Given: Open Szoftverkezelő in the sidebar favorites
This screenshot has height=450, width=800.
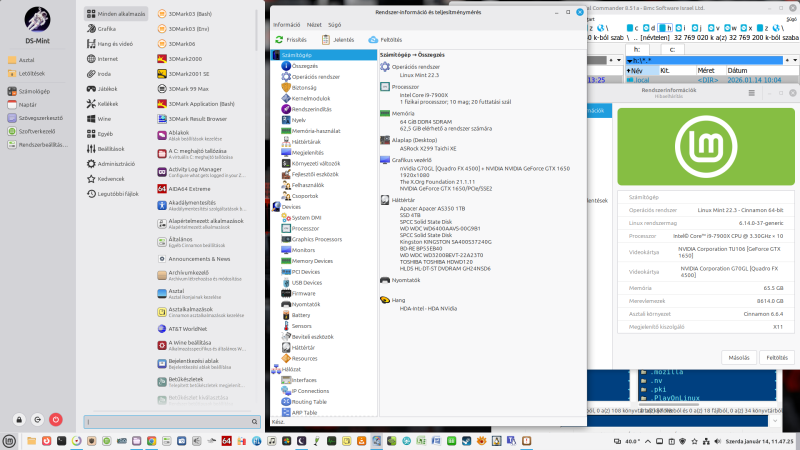Looking at the screenshot, I should pos(32,131).
